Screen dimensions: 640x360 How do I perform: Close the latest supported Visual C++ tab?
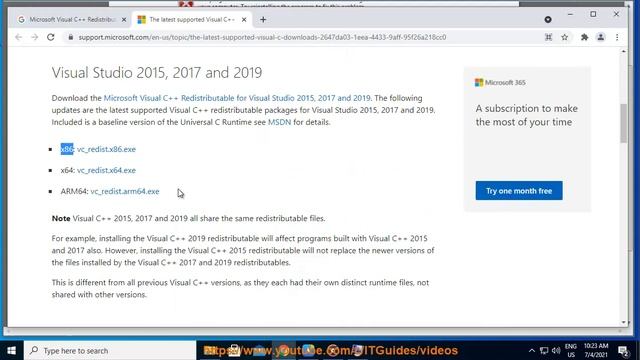(x=244, y=20)
